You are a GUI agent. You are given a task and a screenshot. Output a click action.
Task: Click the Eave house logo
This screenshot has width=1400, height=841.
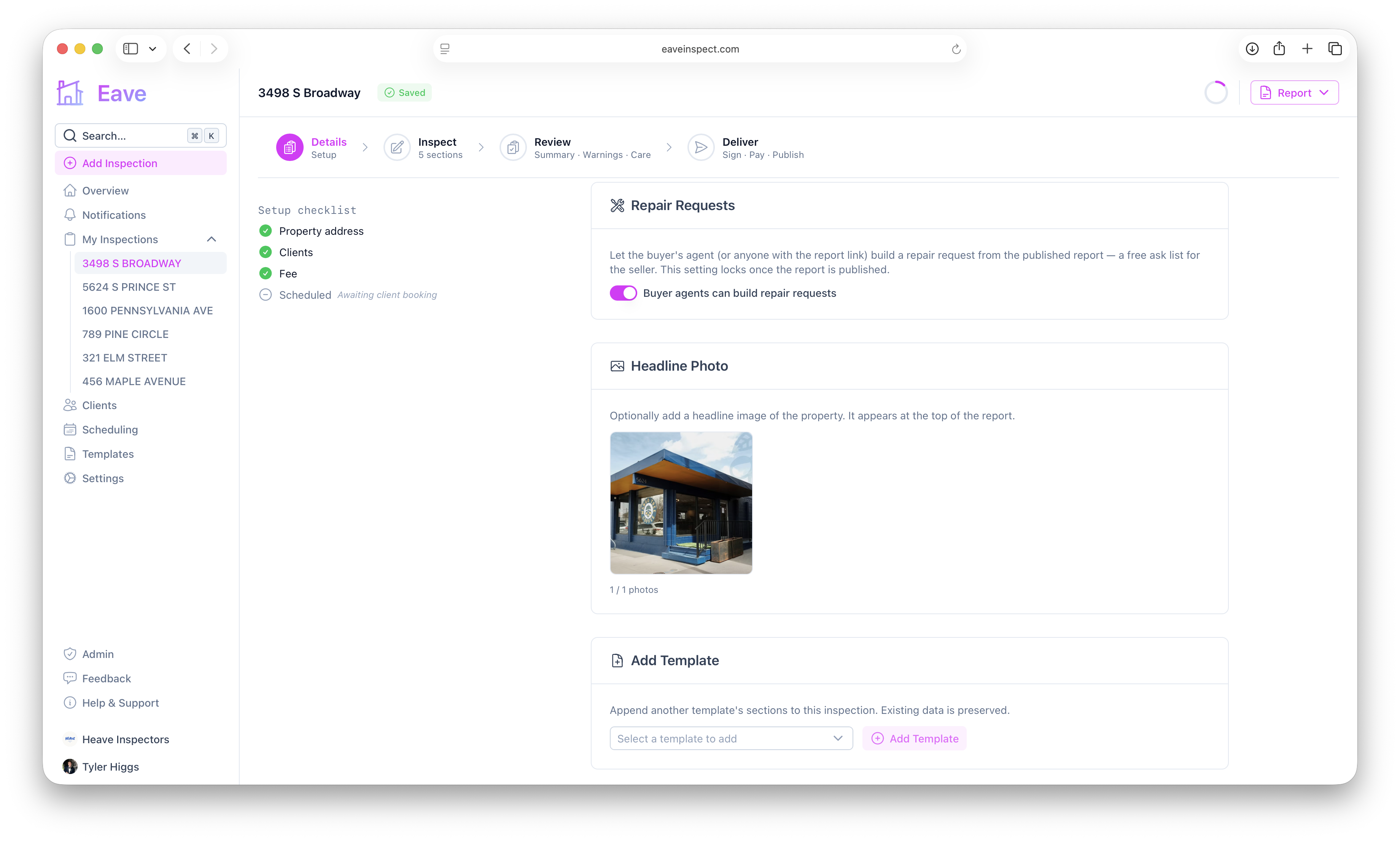pyautogui.click(x=70, y=93)
